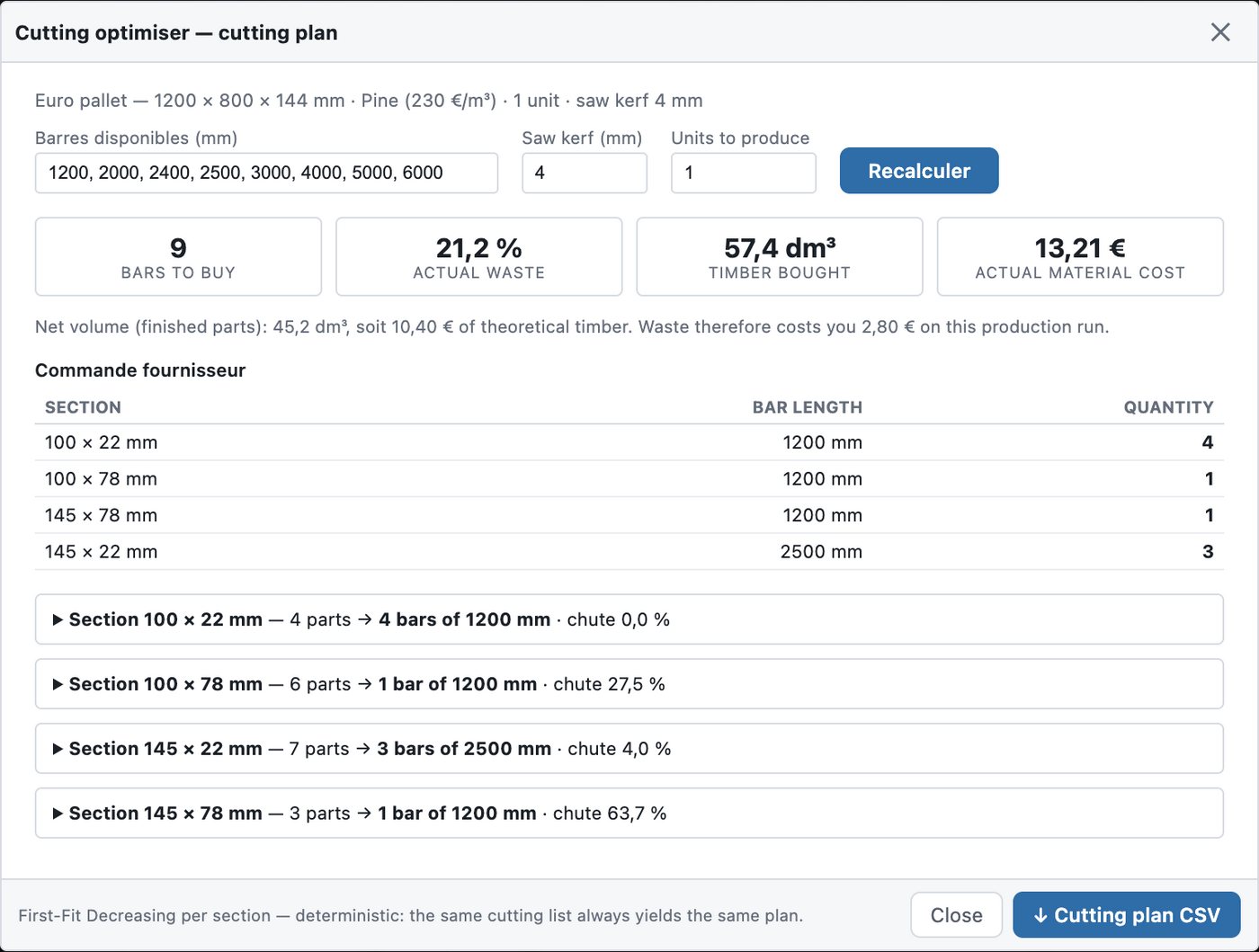Select the 9 Bars to buy card

[x=178, y=256]
